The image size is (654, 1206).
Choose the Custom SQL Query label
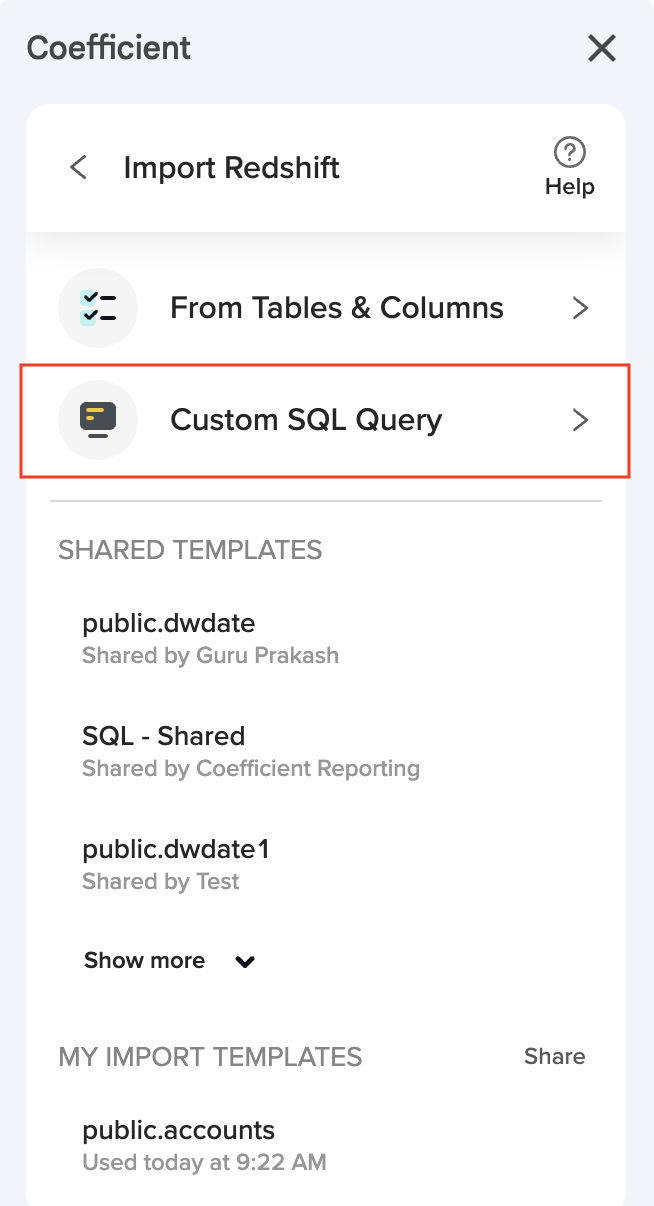point(306,419)
